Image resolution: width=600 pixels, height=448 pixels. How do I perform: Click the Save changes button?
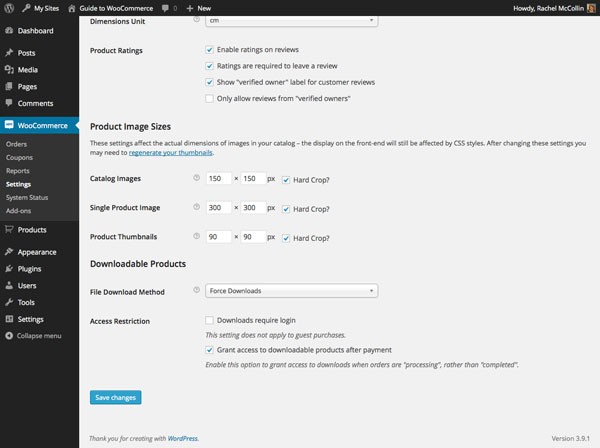[x=116, y=397]
